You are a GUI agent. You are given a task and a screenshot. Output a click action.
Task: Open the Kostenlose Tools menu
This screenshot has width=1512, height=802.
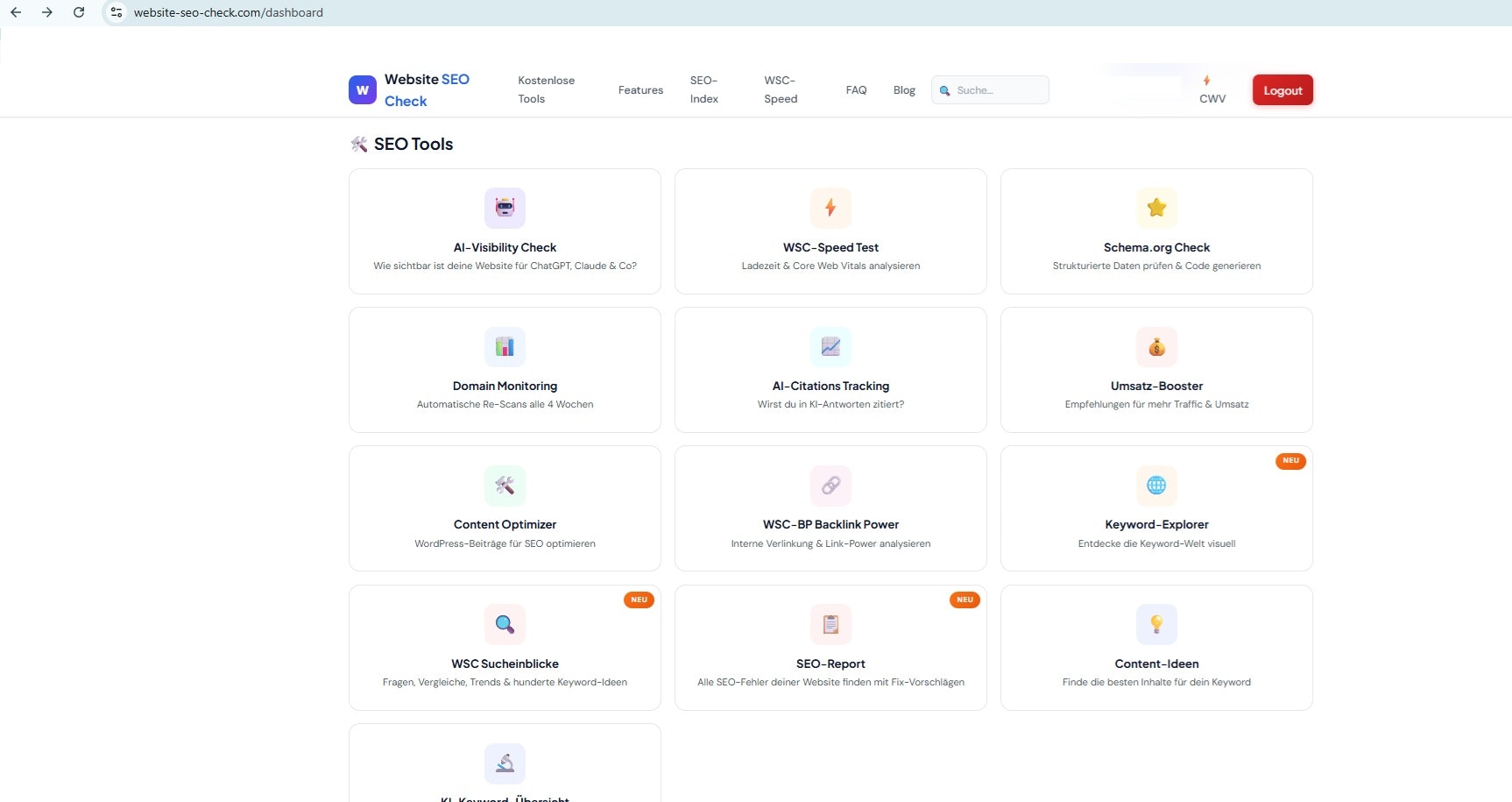(547, 89)
